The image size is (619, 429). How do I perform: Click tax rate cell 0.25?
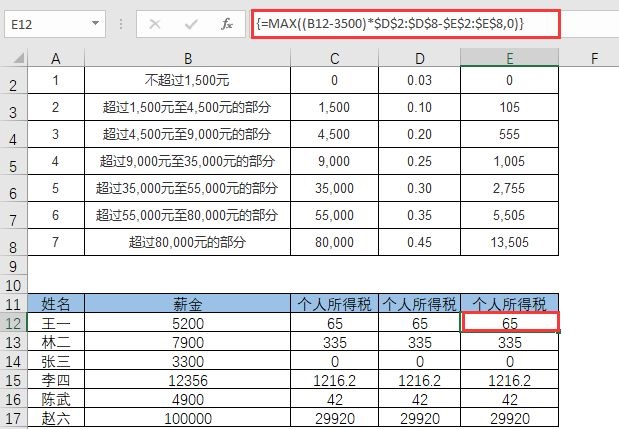tap(419, 161)
